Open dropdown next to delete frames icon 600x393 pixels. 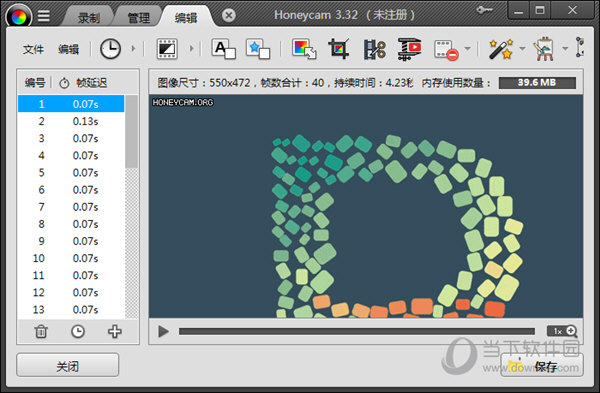point(467,49)
